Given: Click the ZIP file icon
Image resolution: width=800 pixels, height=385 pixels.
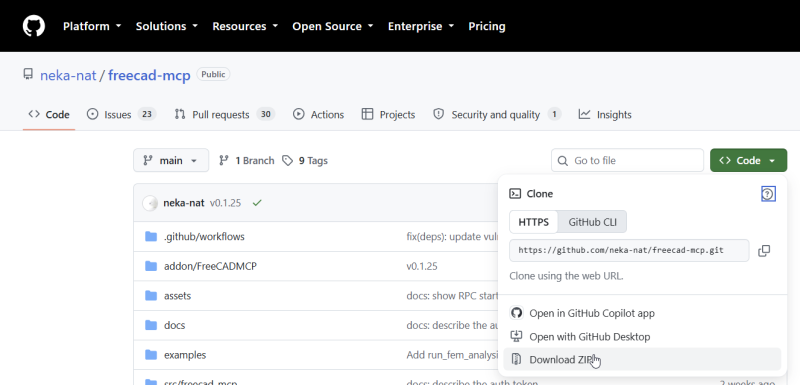Looking at the screenshot, I should (516, 360).
